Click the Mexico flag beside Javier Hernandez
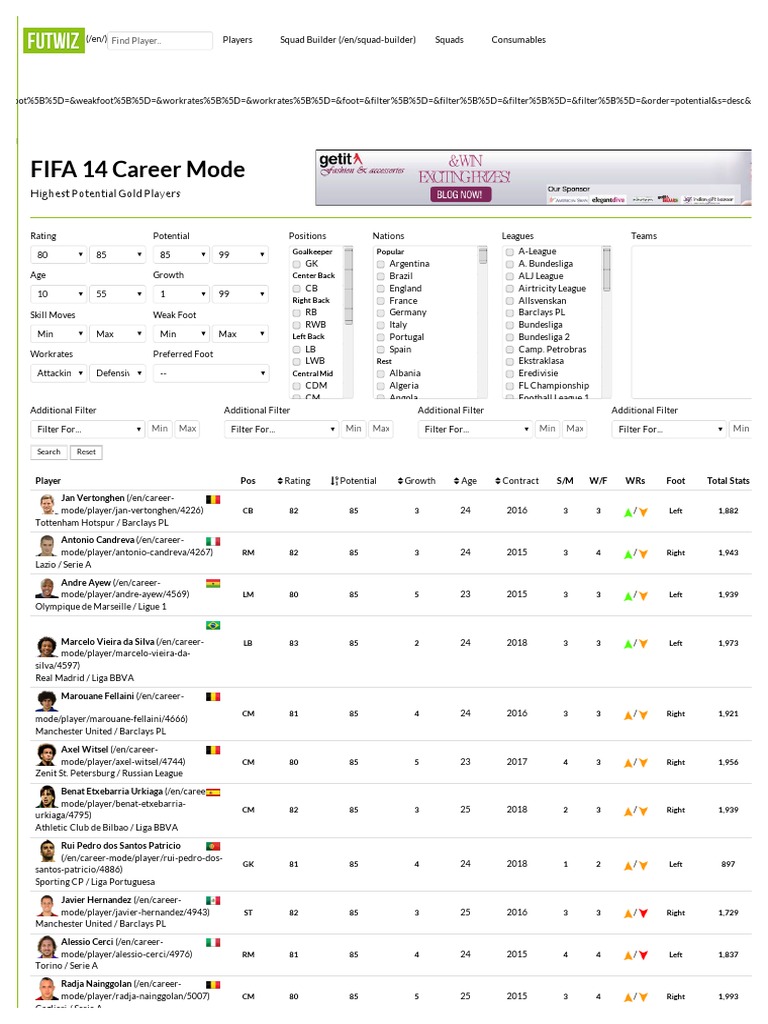768x1024 pixels. [213, 900]
